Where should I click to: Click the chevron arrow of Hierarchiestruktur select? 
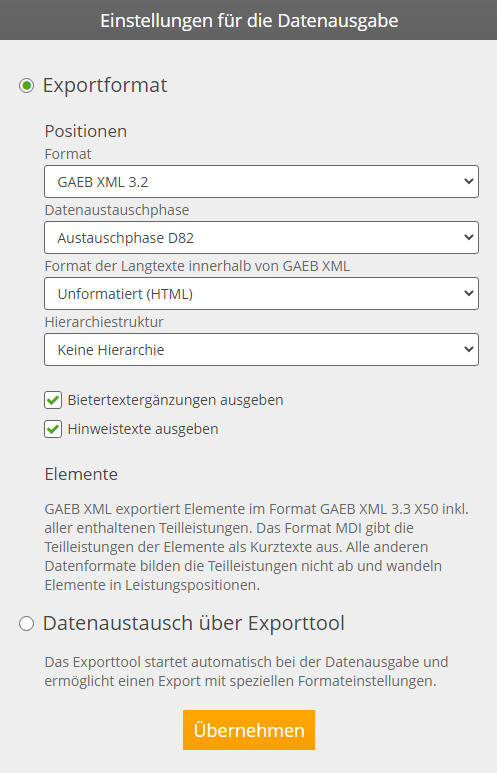tap(468, 349)
